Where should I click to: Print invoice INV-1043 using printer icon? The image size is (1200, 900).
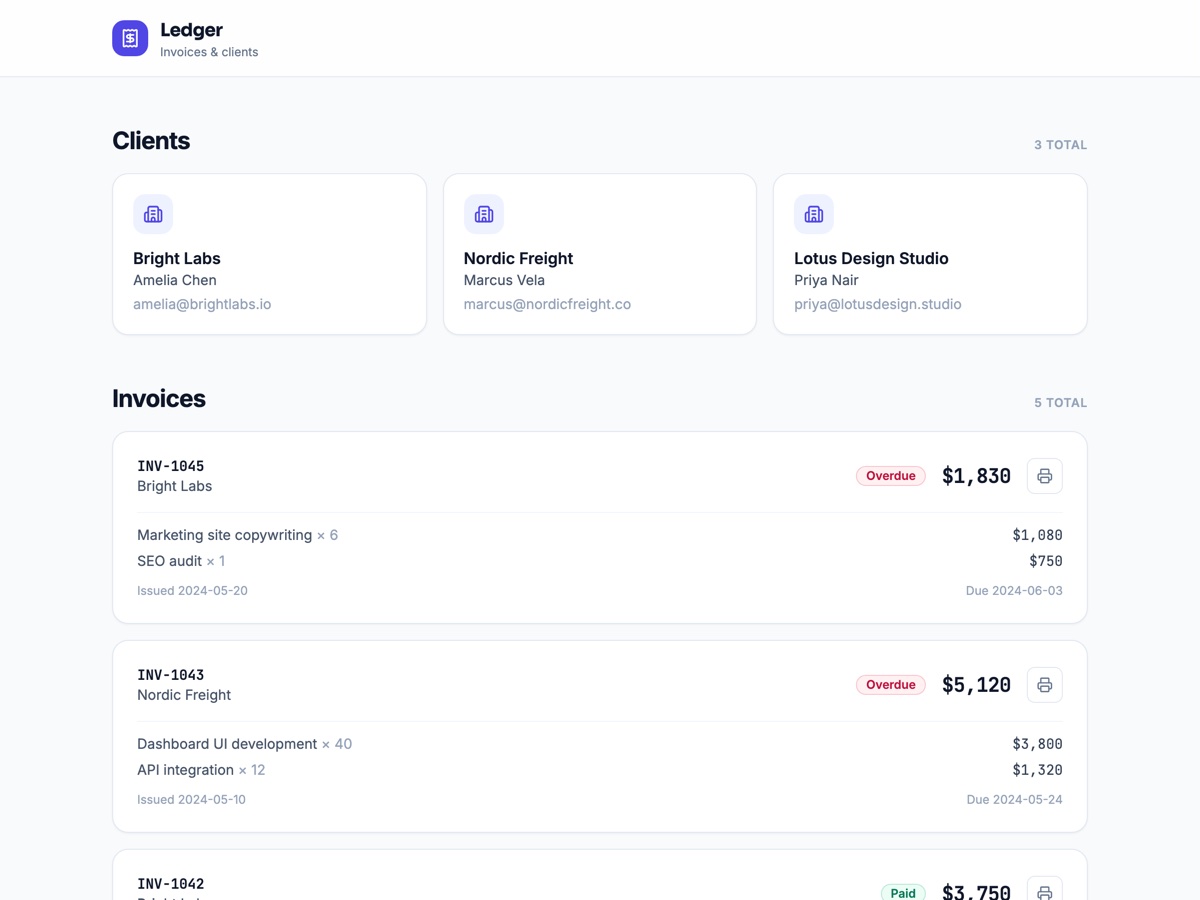1044,685
